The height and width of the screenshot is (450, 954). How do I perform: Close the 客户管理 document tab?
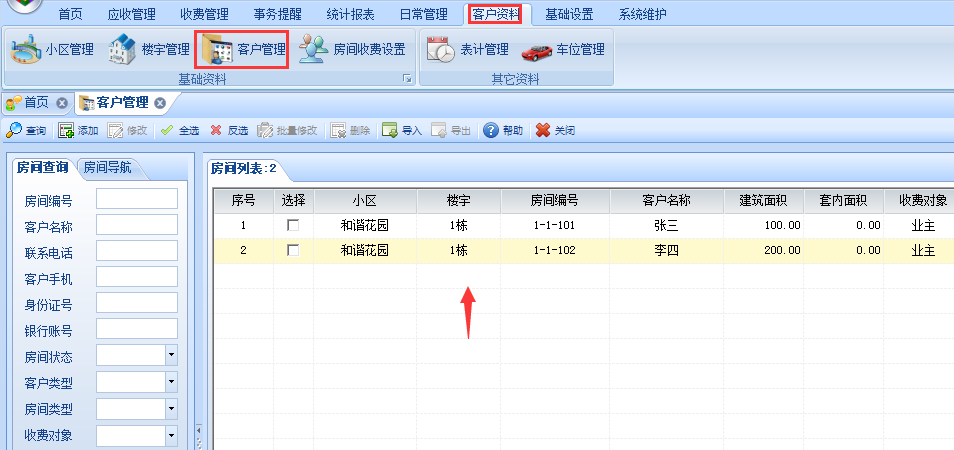click(160, 103)
